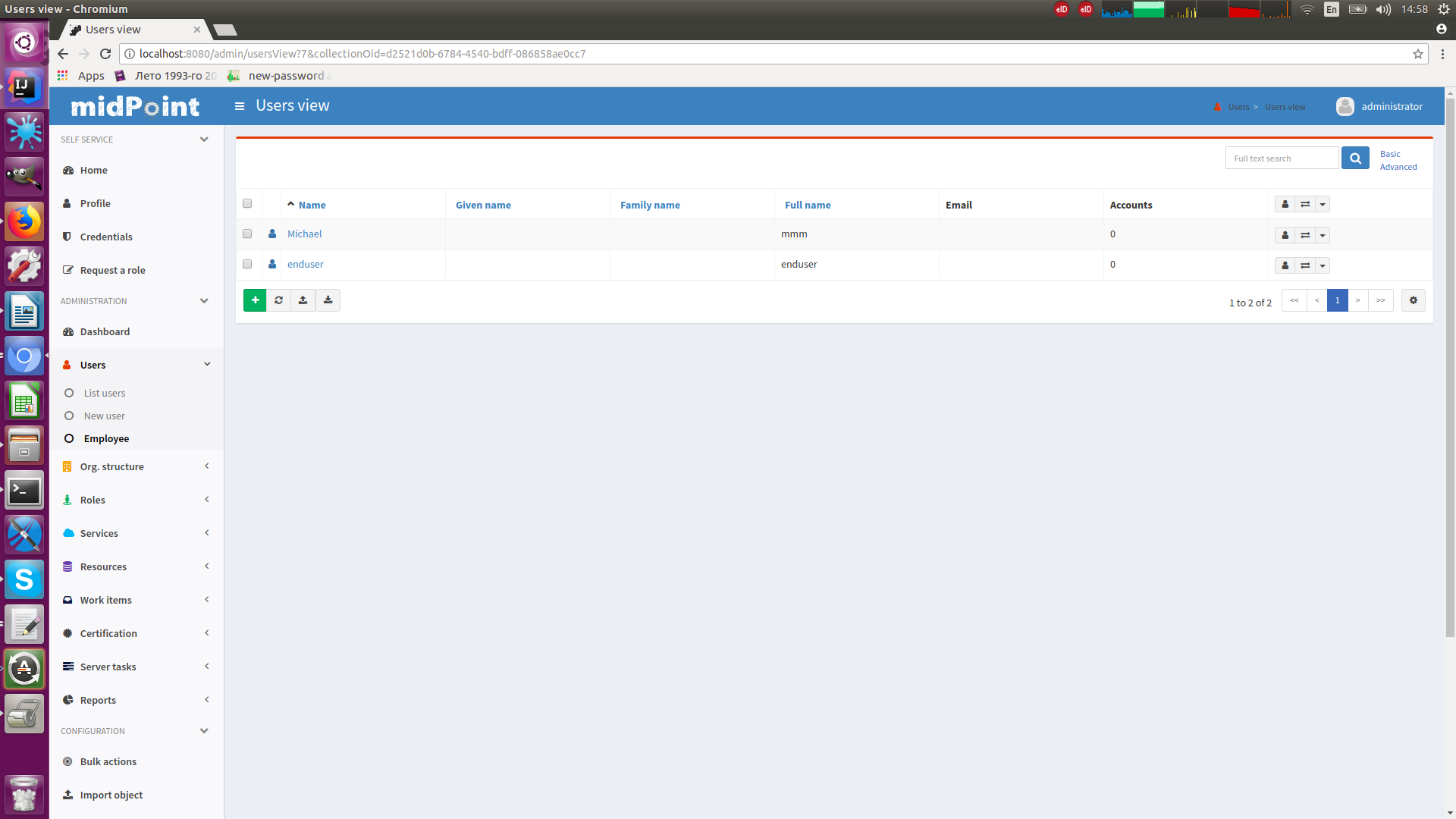The height and width of the screenshot is (819, 1456).
Task: Toggle the select-all checkbox in the table header
Action: point(247,203)
